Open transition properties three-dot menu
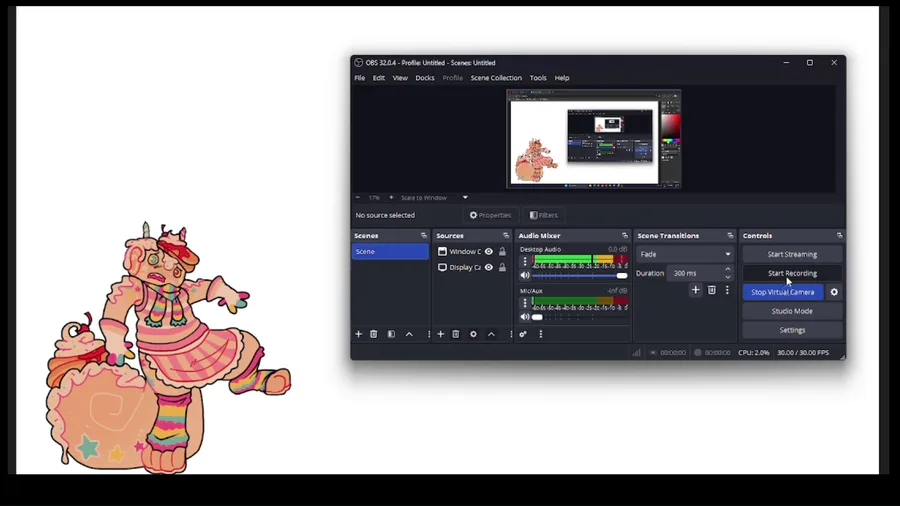 727,290
